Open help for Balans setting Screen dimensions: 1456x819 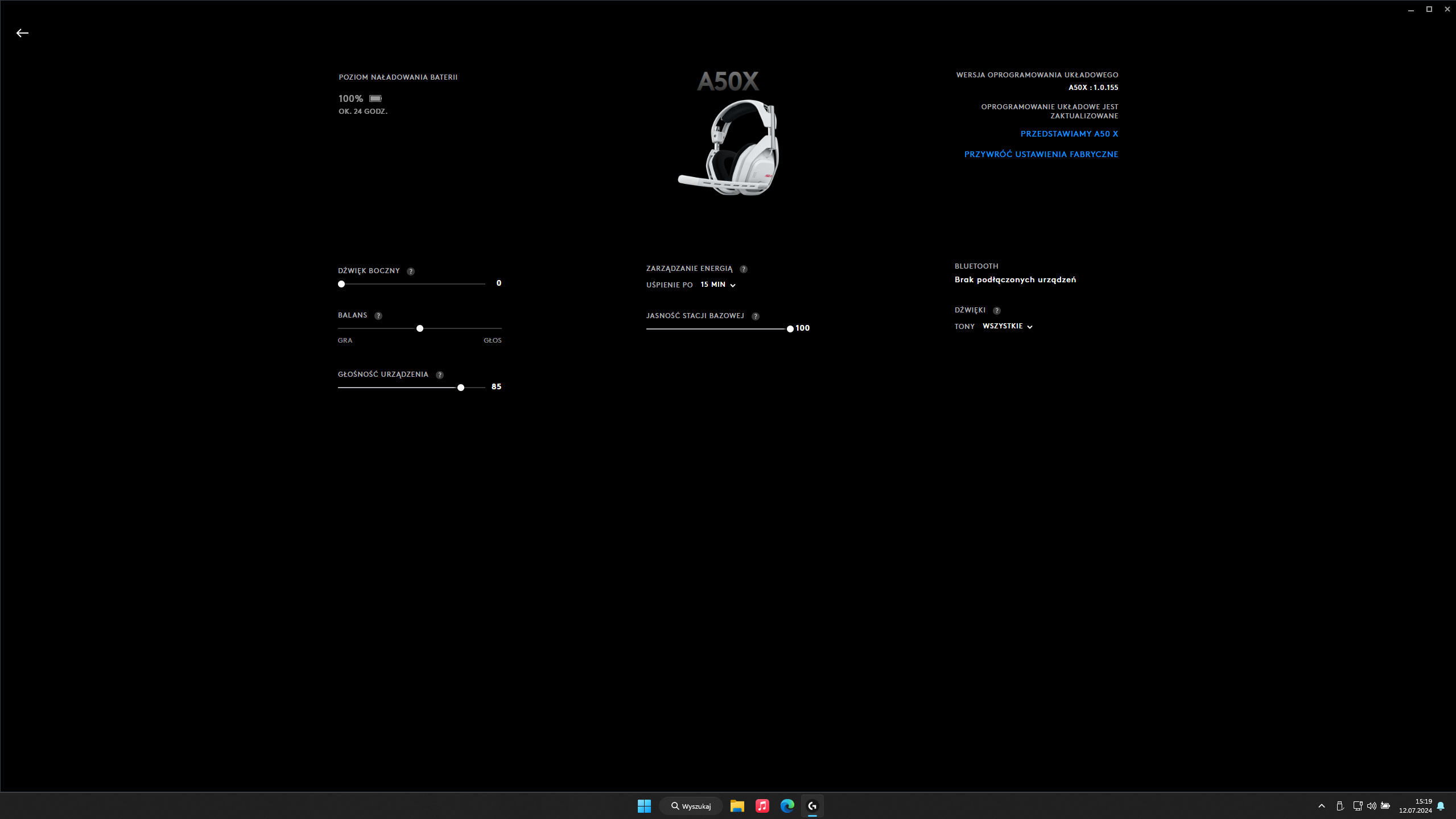[x=378, y=316]
